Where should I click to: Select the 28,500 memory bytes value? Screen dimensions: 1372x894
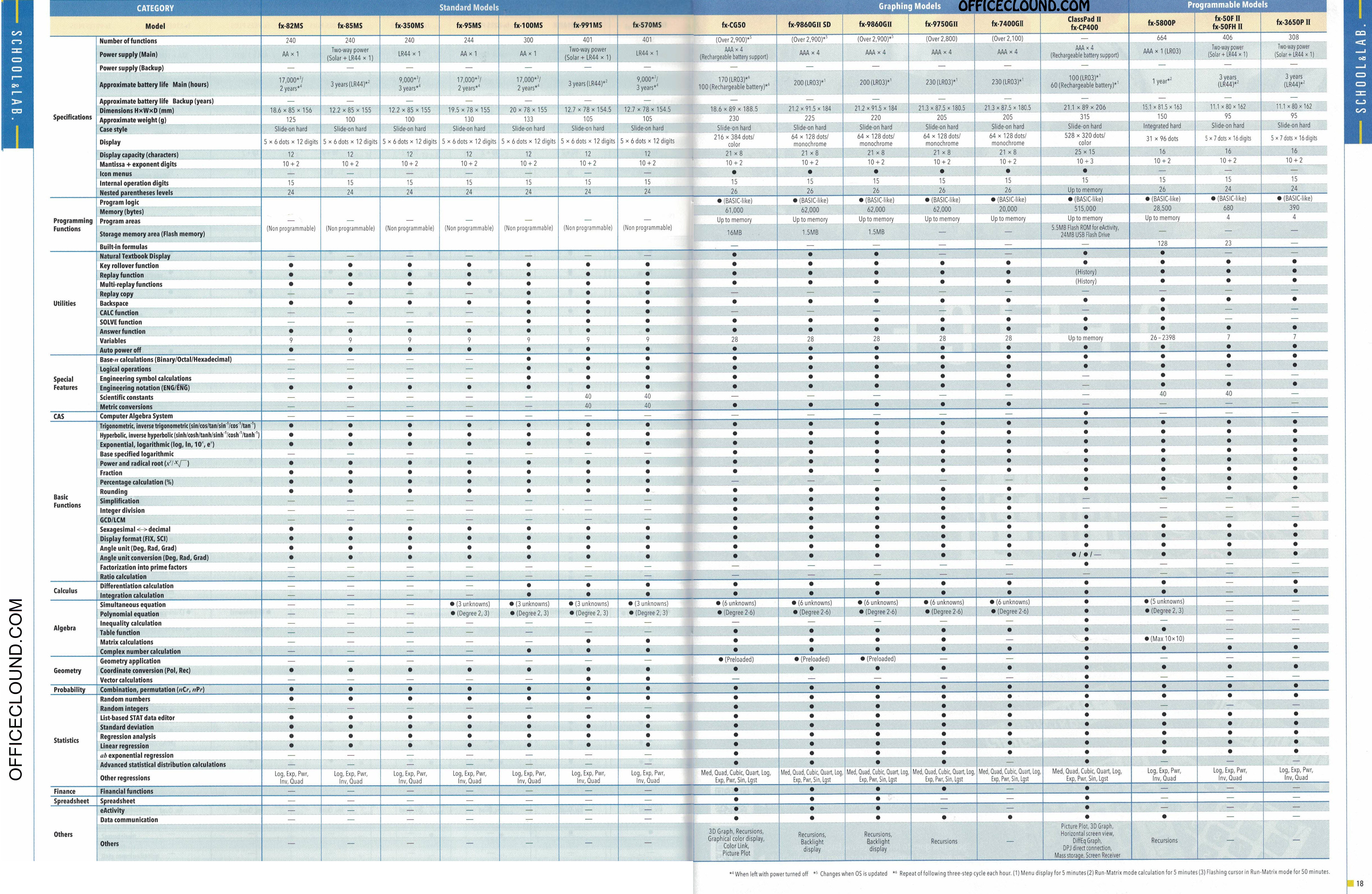tap(1162, 208)
